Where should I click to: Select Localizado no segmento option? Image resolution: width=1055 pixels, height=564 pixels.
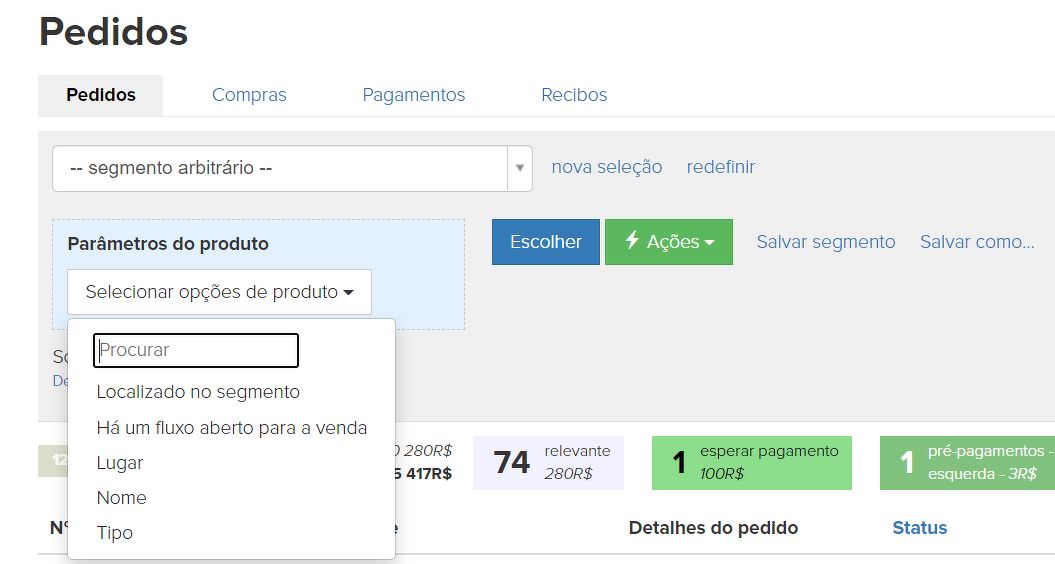coord(198,392)
